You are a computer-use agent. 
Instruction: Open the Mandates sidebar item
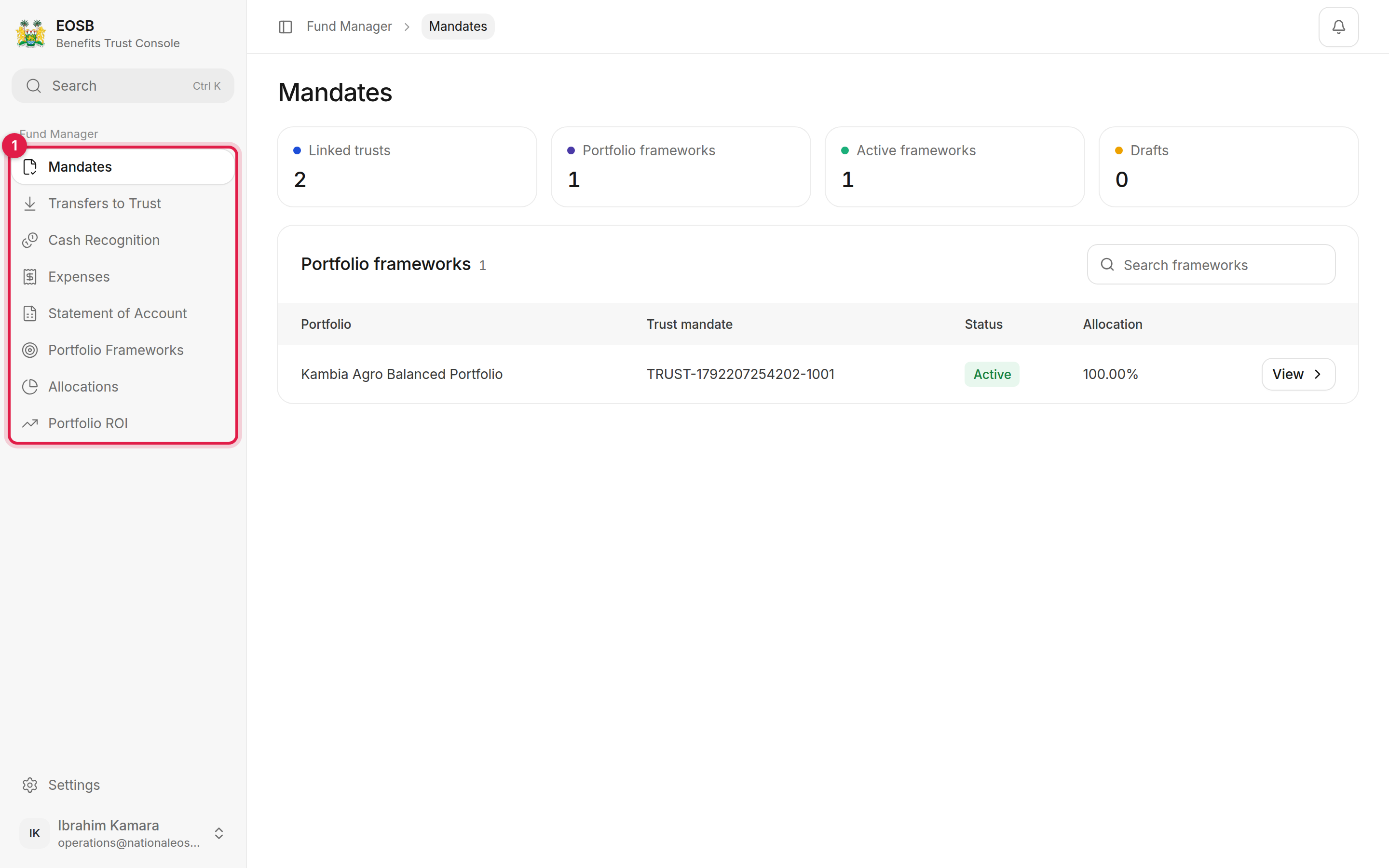(x=123, y=166)
